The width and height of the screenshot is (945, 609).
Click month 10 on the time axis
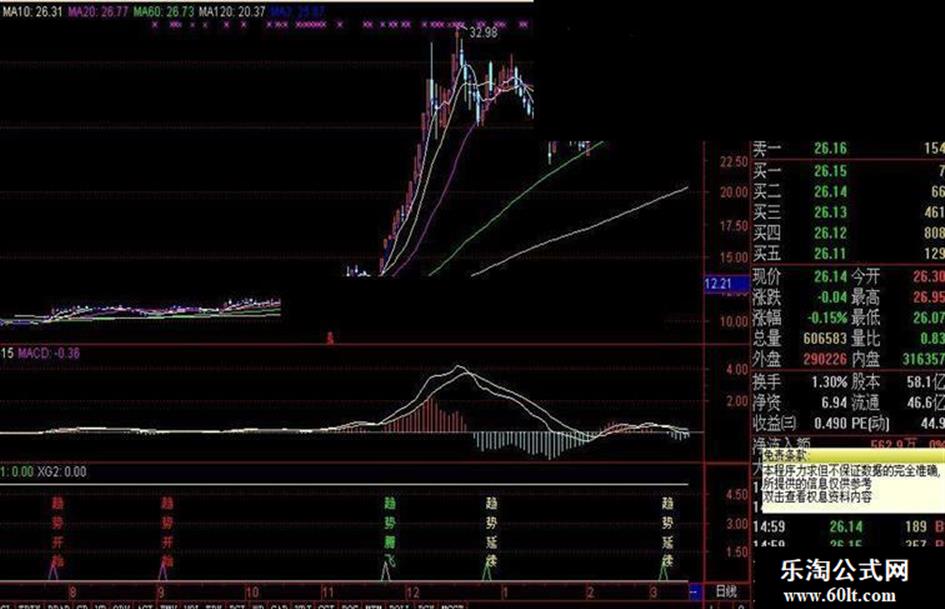(253, 592)
